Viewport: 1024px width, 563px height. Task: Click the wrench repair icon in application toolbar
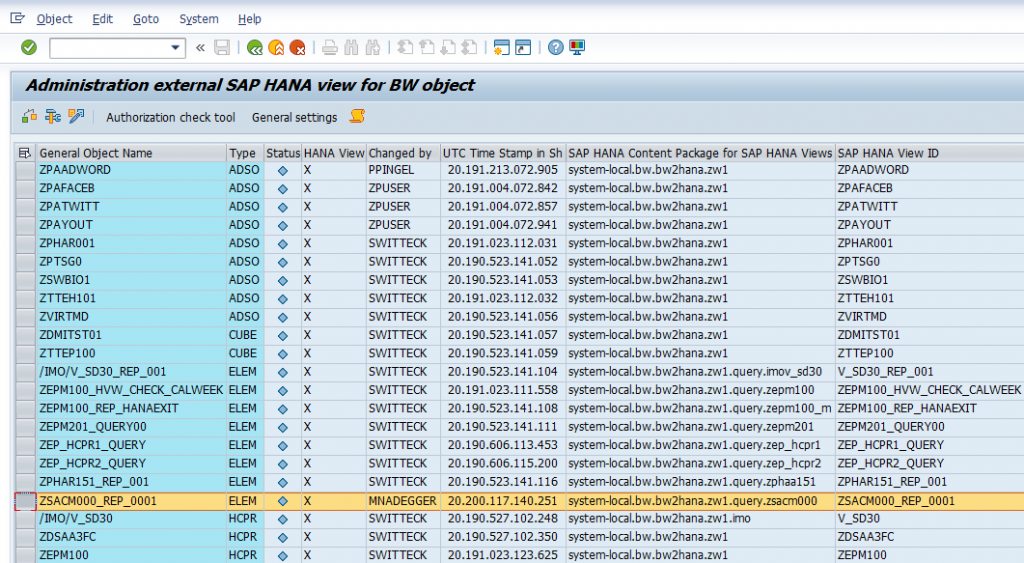[53, 117]
